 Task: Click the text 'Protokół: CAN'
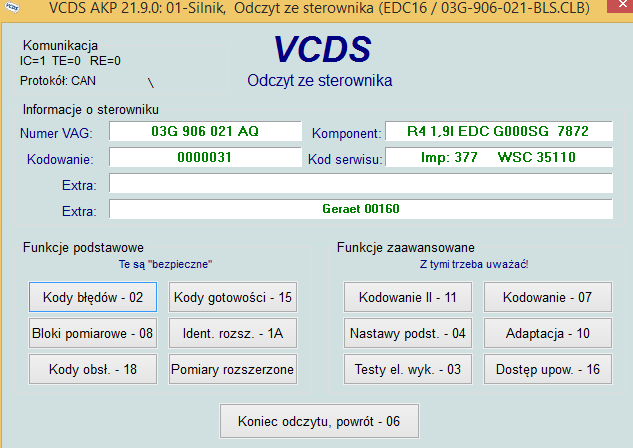click(x=58, y=81)
